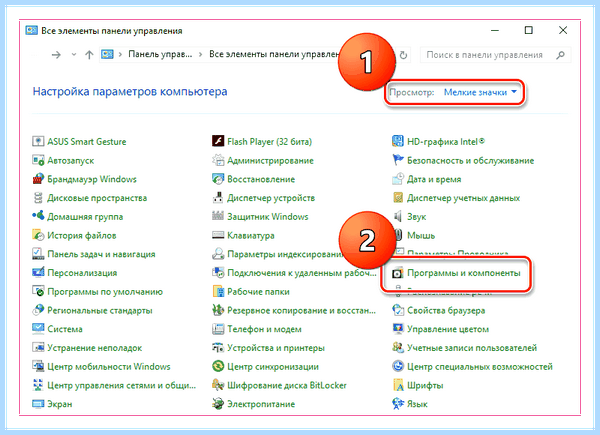Open the Мелкие значки view dropdown
This screenshot has height=435, width=600.
tap(480, 92)
